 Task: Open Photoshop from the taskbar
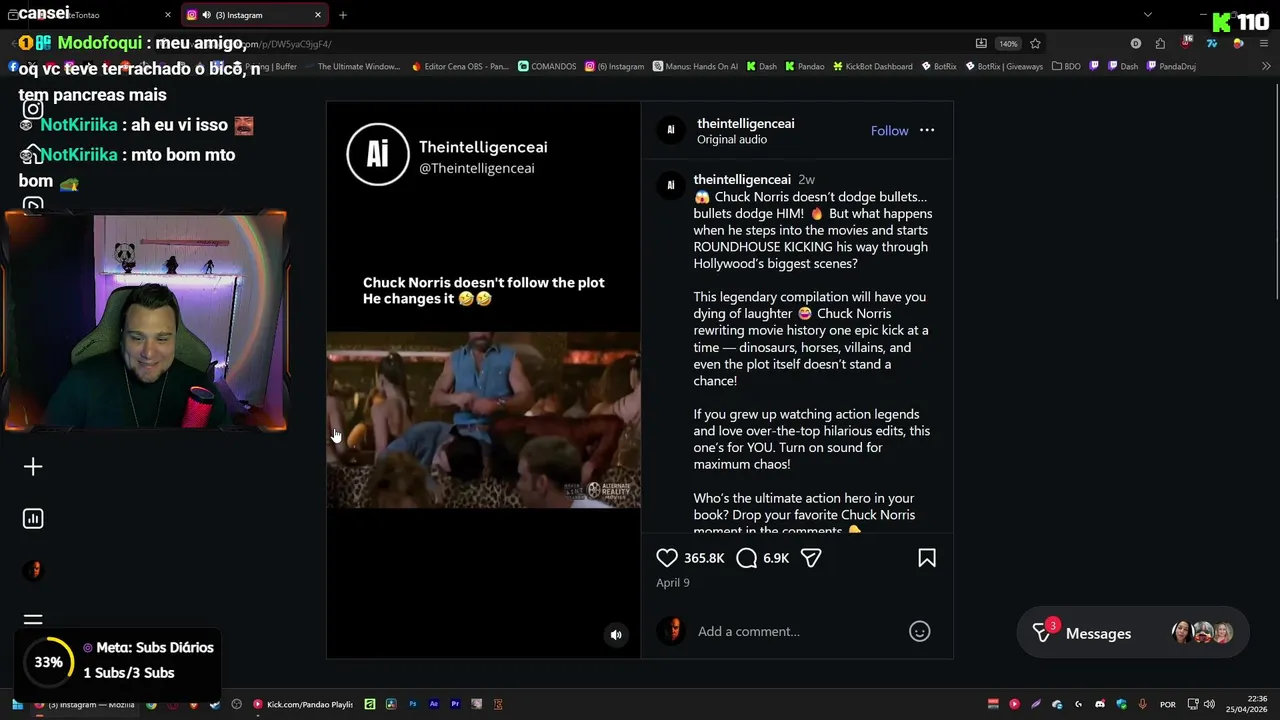[412, 704]
